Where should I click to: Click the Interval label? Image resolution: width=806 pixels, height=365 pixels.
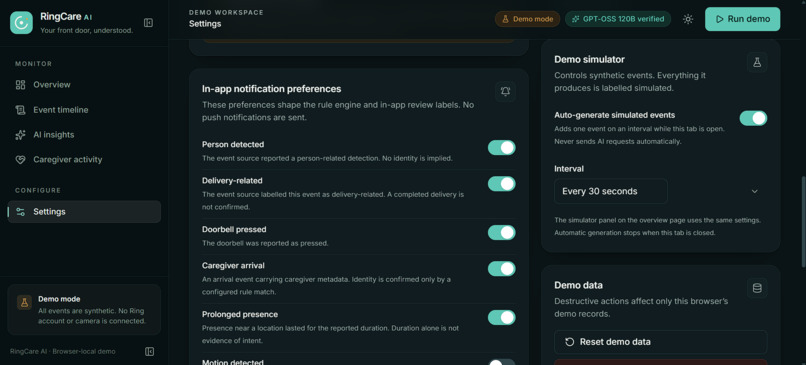(x=569, y=169)
